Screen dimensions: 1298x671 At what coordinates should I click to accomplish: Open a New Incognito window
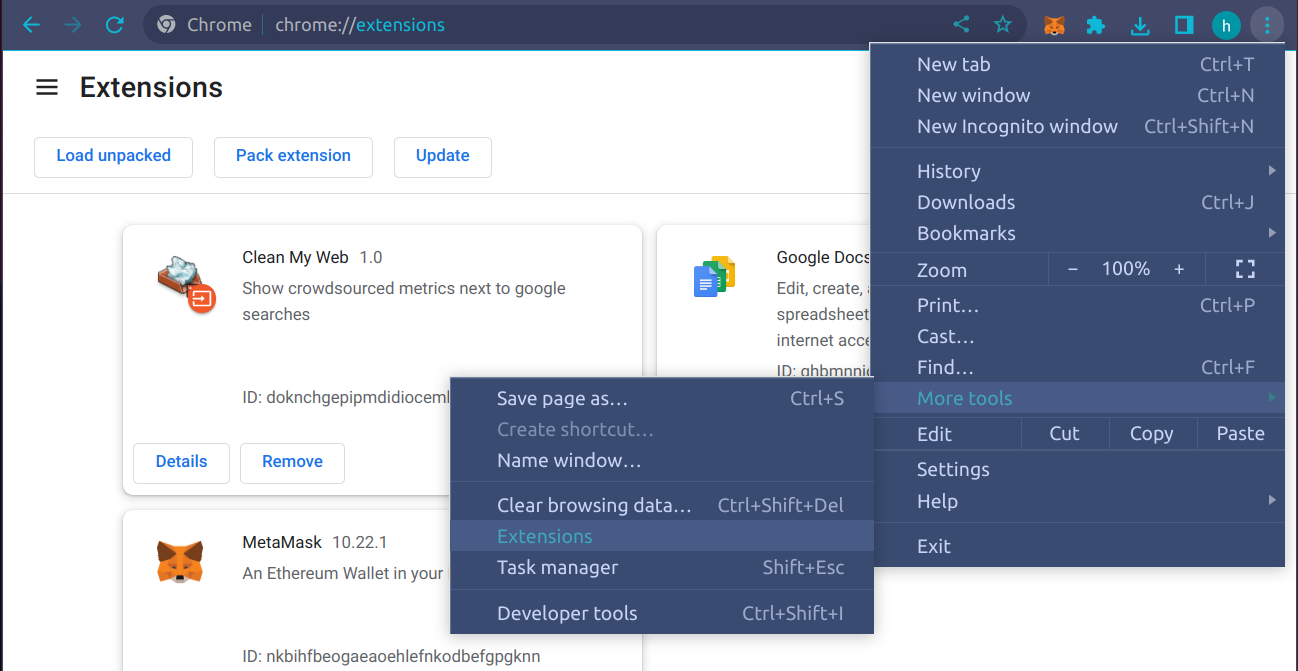pyautogui.click(x=1077, y=126)
